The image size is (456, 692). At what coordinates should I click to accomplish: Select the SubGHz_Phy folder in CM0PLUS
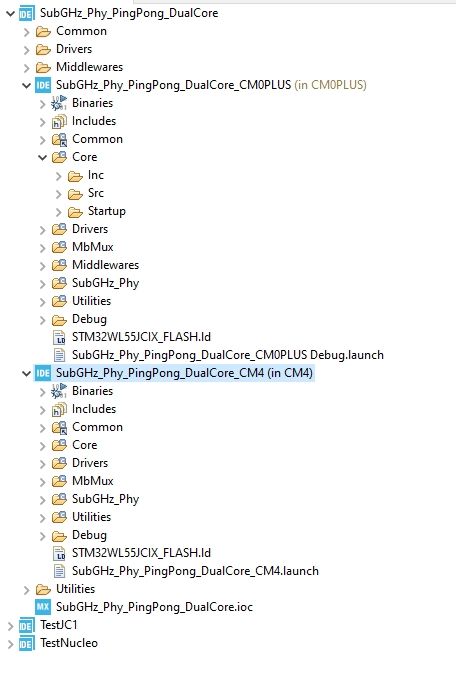[106, 283]
